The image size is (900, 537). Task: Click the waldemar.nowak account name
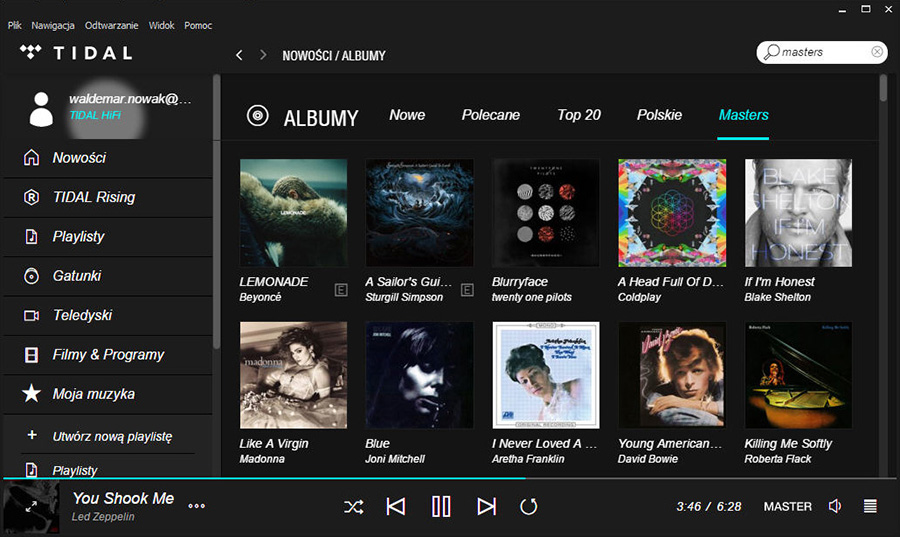(130, 99)
